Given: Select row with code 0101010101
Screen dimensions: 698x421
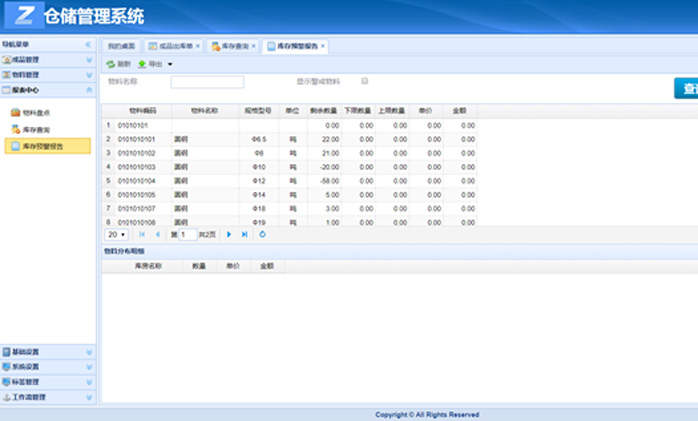Looking at the screenshot, I should point(289,139).
